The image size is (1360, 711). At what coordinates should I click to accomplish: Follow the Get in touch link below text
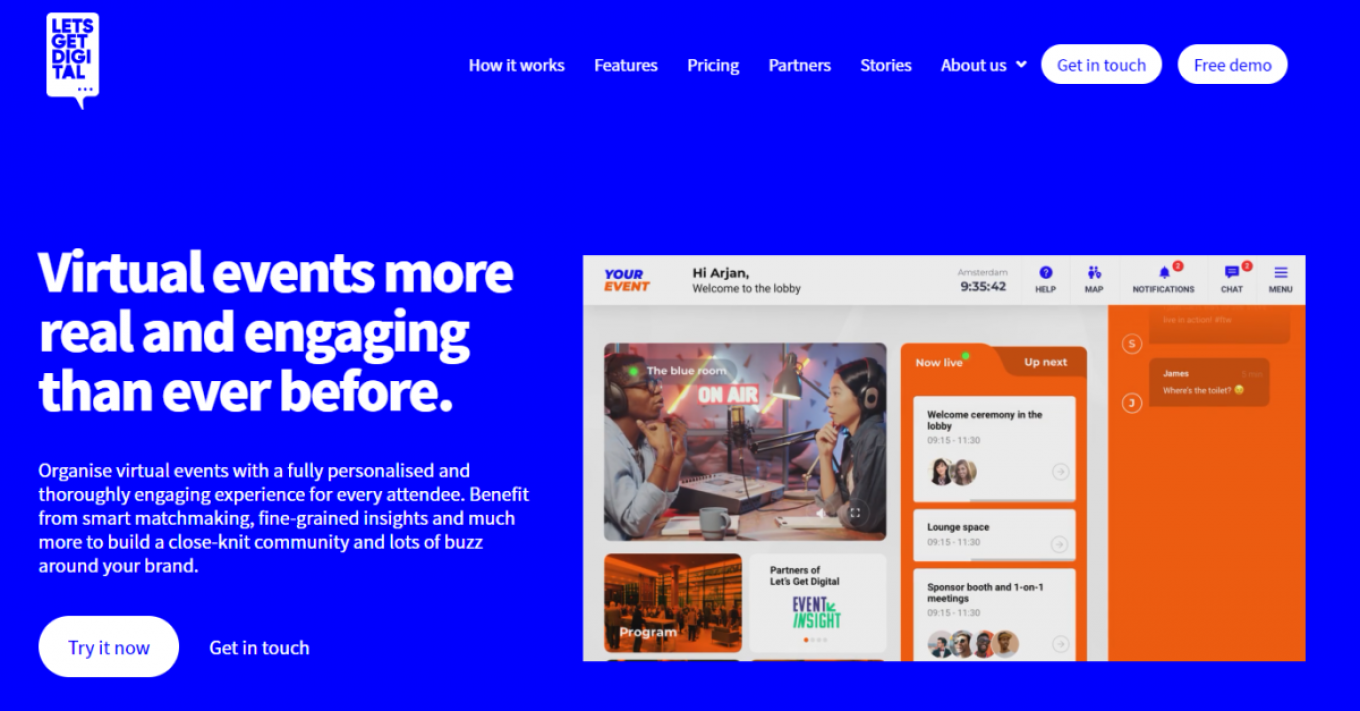tap(259, 647)
